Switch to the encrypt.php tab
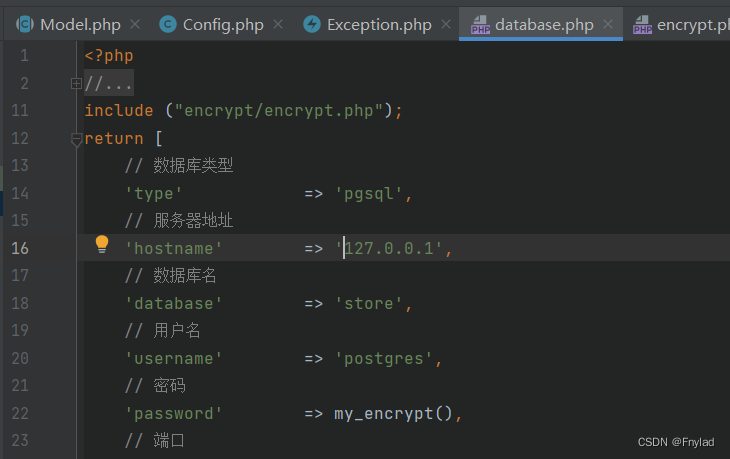The height and width of the screenshot is (459, 730). point(692,24)
